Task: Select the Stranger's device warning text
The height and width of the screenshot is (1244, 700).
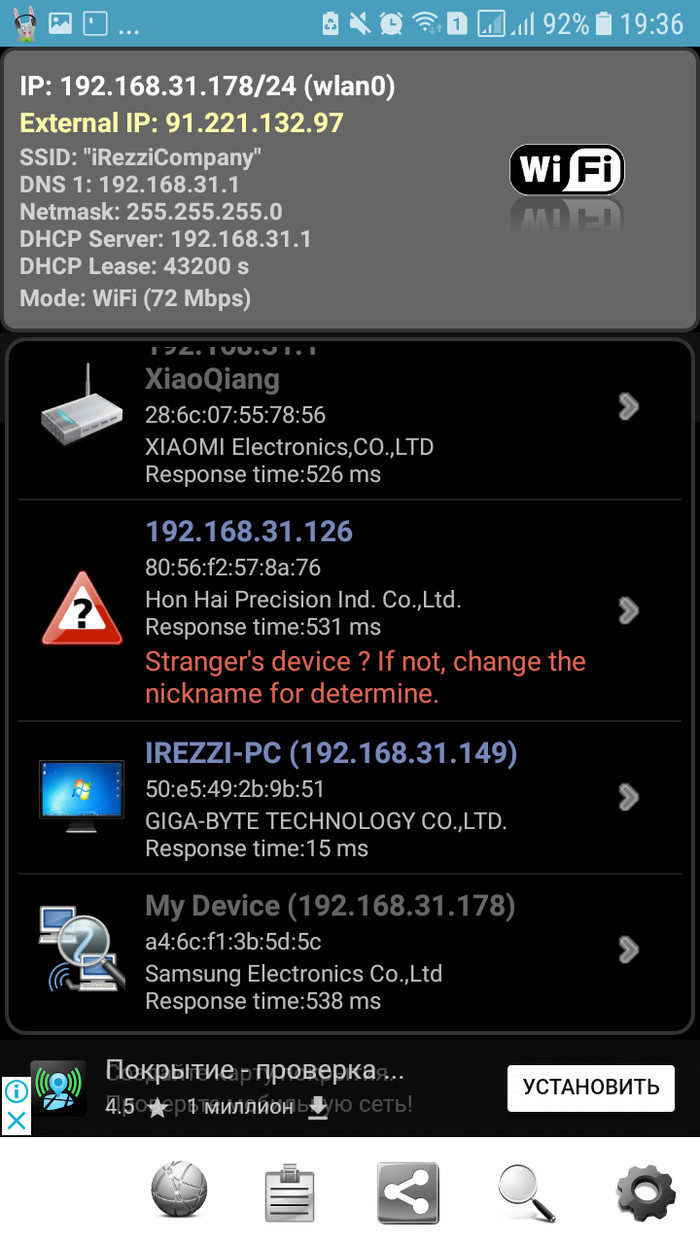Action: point(365,677)
